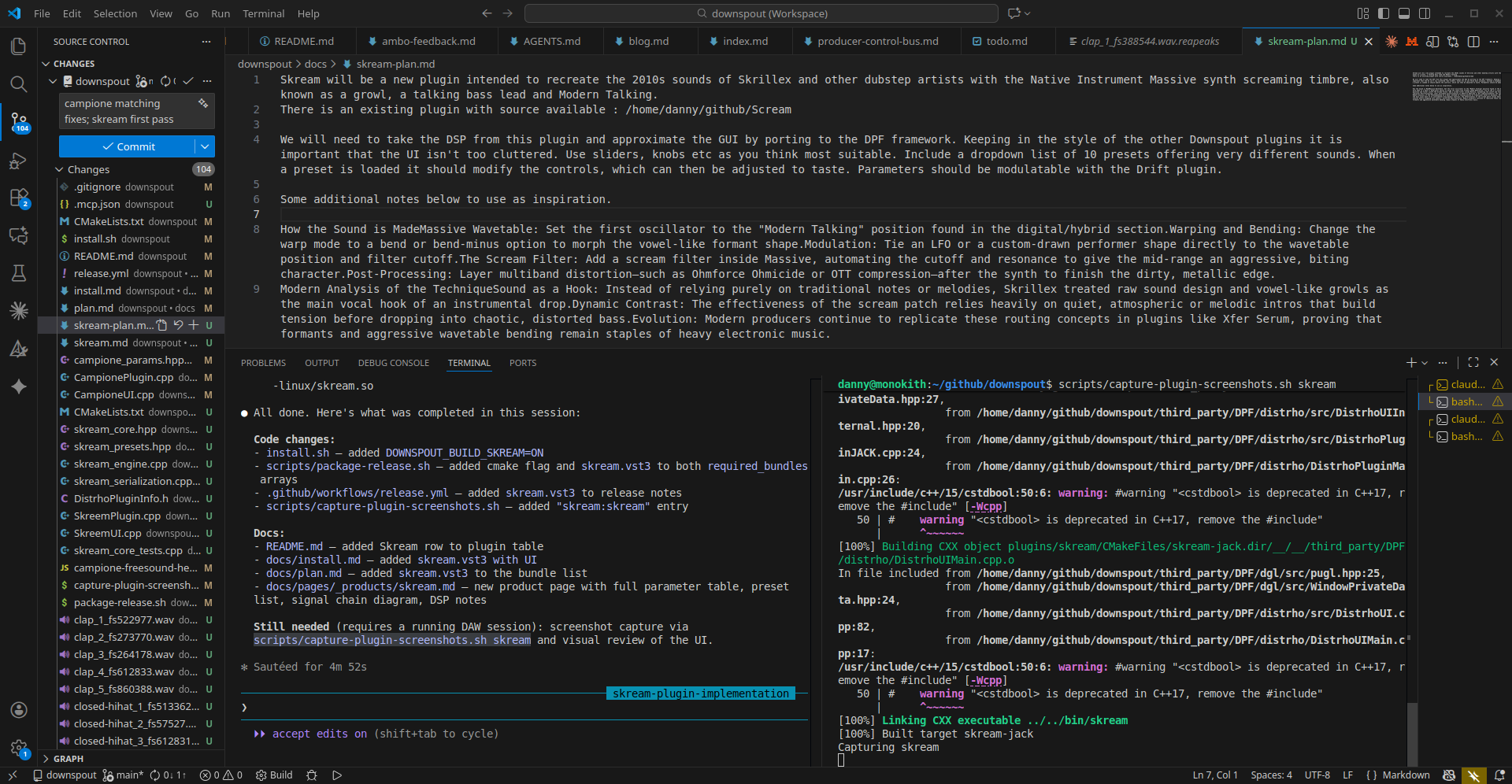Viewport: 1512px width, 784px height.
Task: Switch to the DEBUG CONSOLE tab
Action: coord(394,363)
